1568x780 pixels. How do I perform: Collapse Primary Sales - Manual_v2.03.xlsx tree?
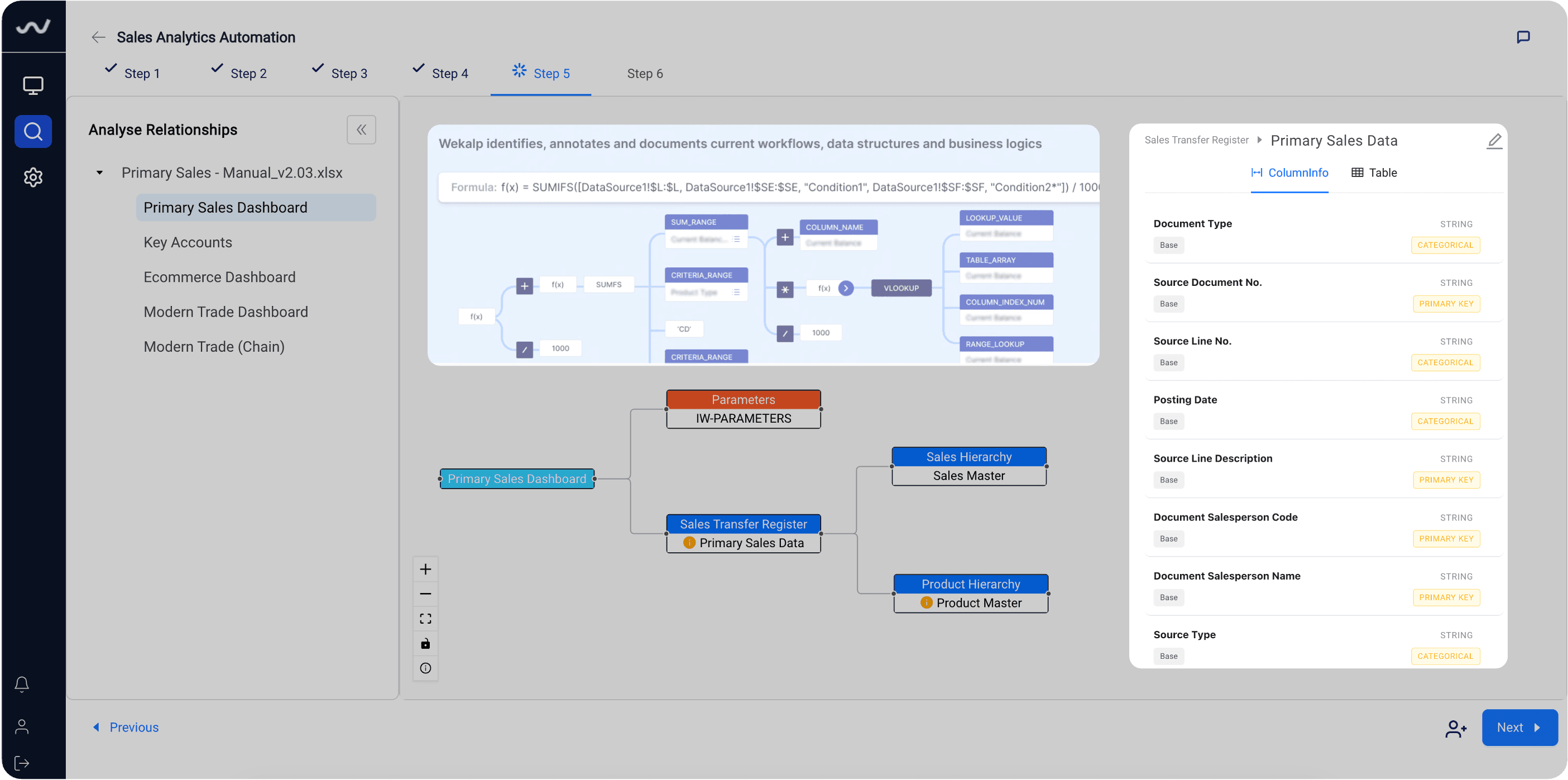click(99, 173)
